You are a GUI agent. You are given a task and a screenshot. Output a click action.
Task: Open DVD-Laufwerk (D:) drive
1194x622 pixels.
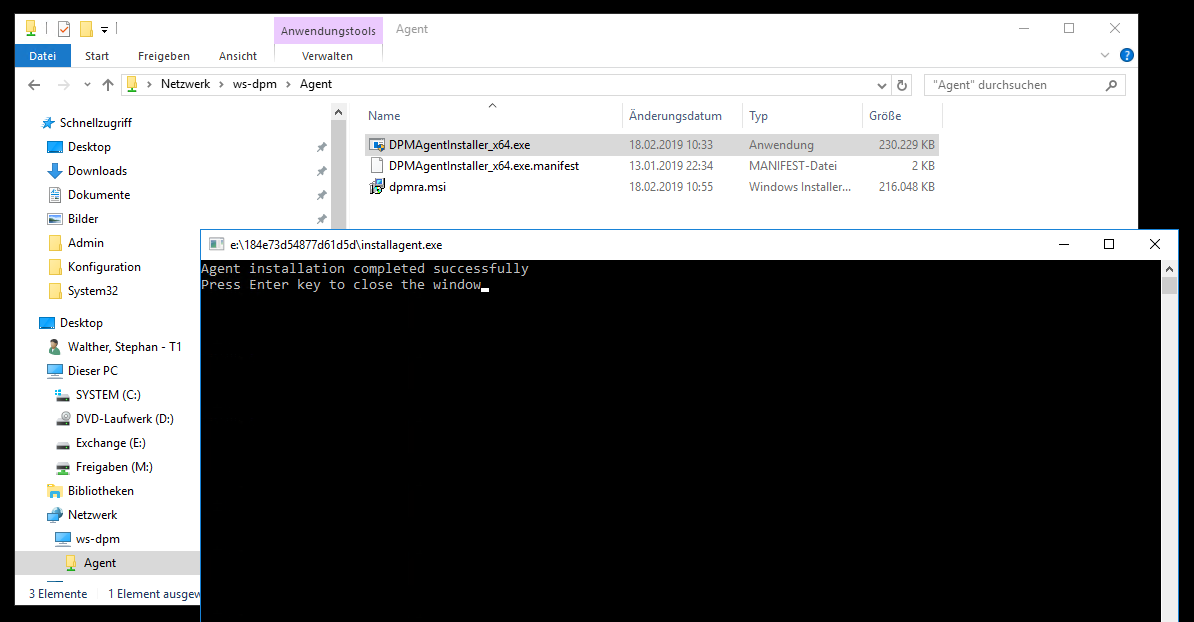click(x=124, y=419)
